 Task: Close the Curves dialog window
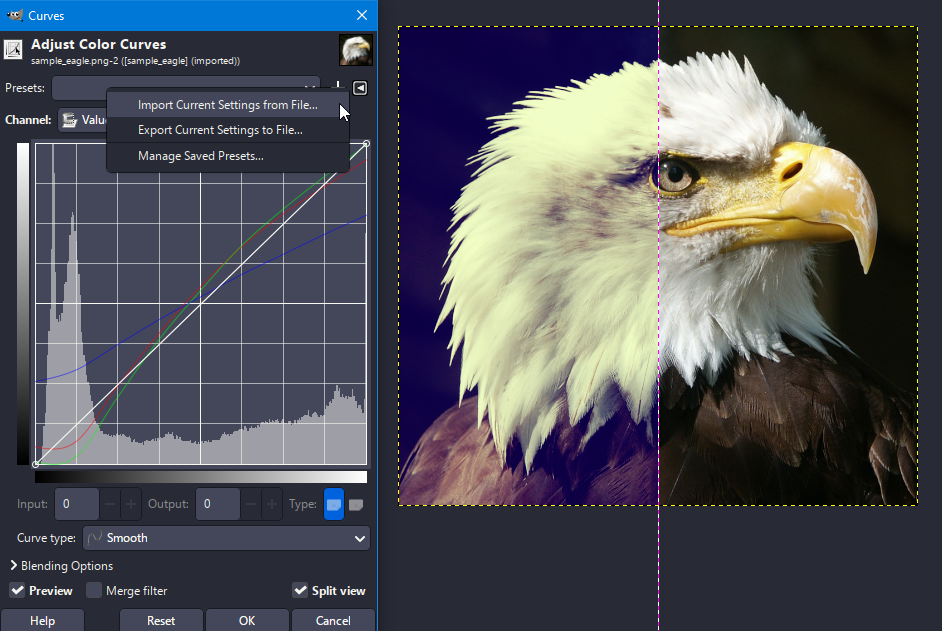pos(362,15)
